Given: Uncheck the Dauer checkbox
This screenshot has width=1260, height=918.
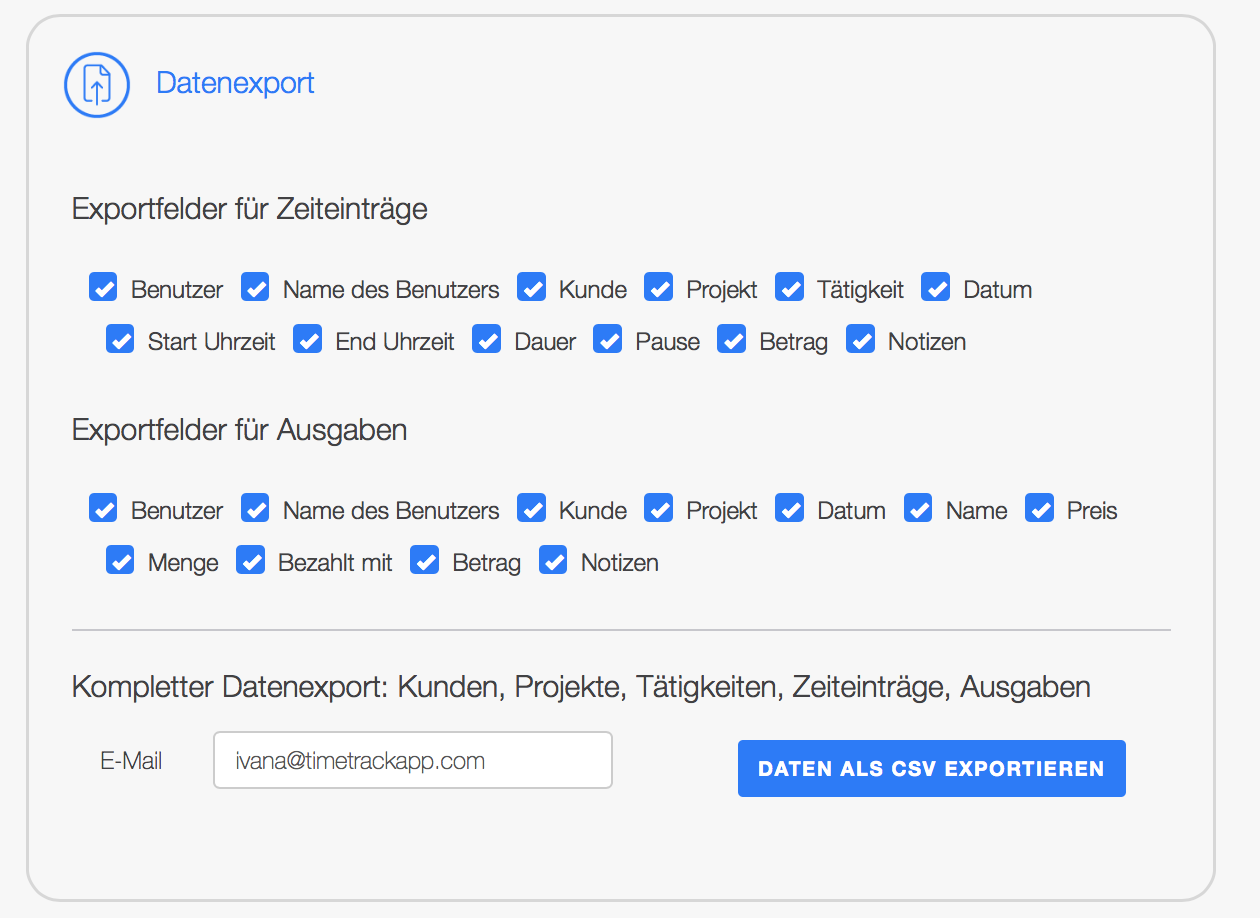Looking at the screenshot, I should click(487, 339).
